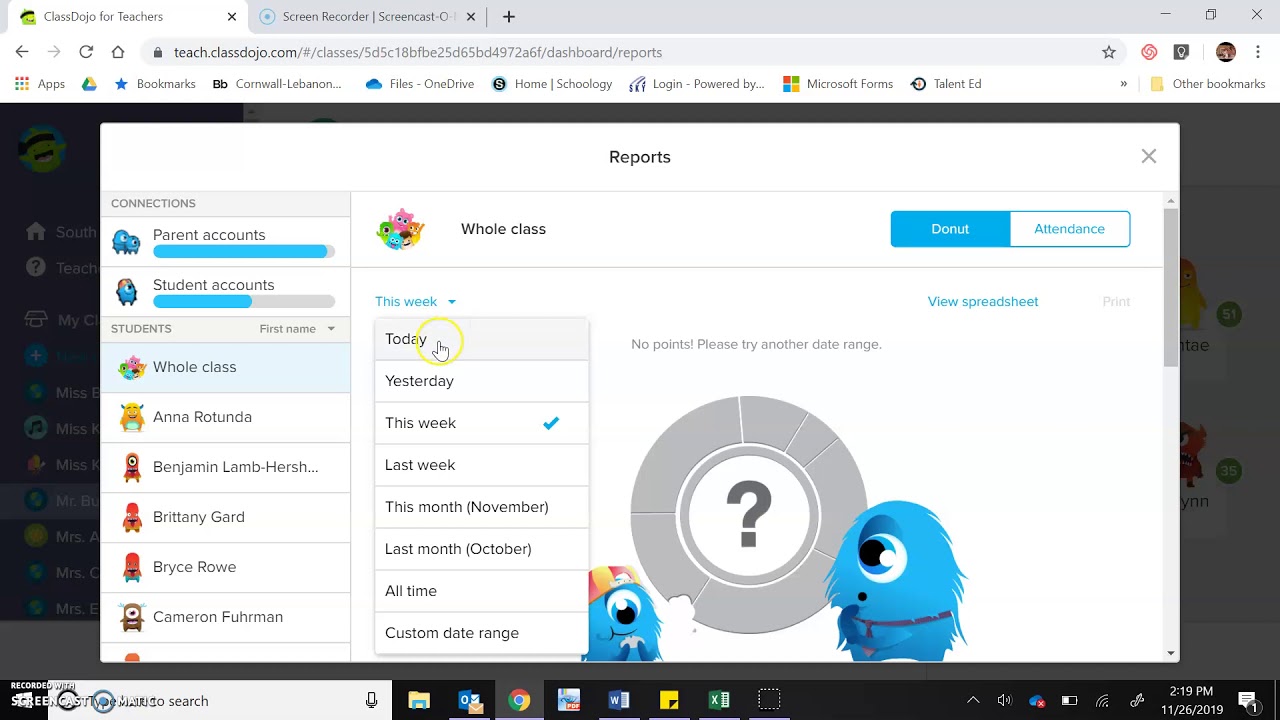
Task: Choose This month (November) option
Action: click(x=481, y=507)
